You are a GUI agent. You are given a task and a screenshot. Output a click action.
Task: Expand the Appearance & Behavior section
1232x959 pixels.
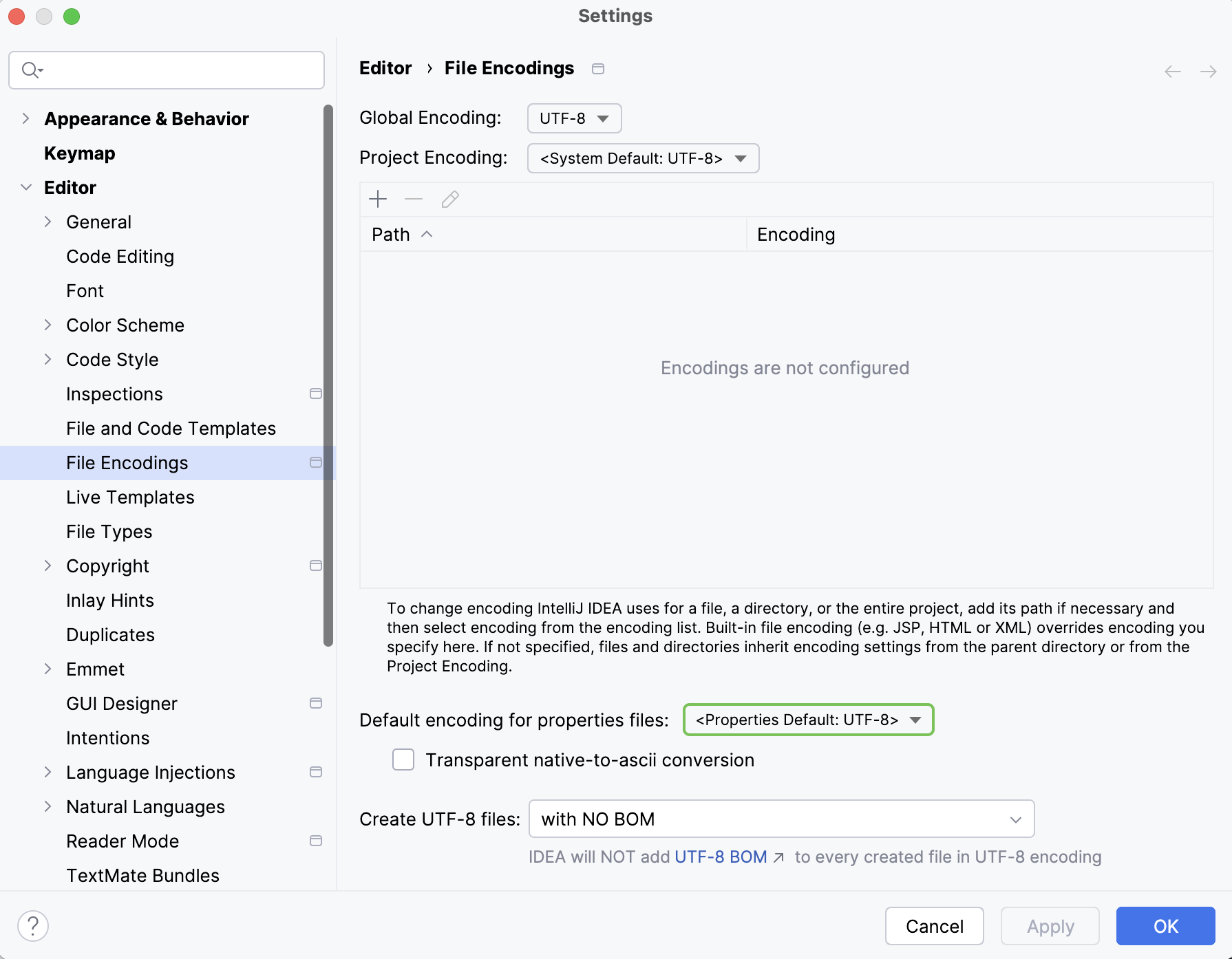tap(26, 119)
